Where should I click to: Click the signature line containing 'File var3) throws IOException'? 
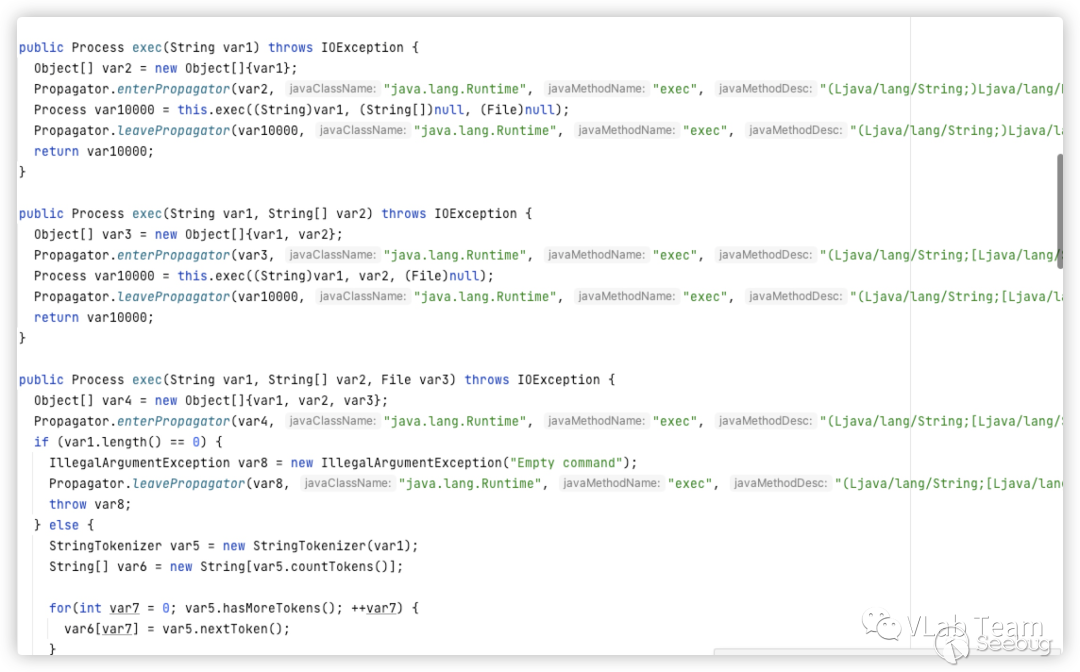tap(317, 379)
